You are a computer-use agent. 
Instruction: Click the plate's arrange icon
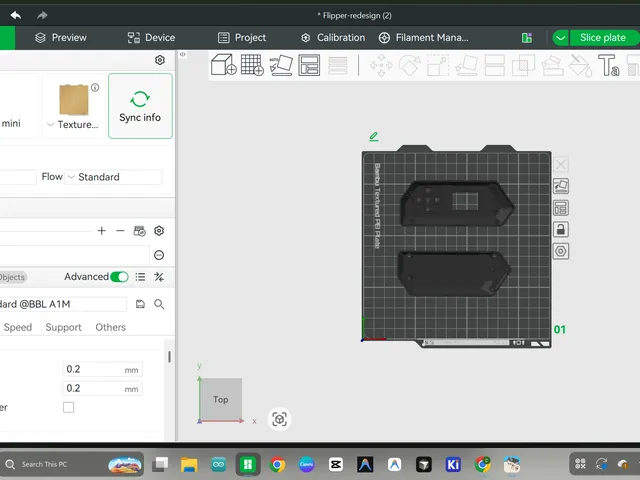coord(561,208)
